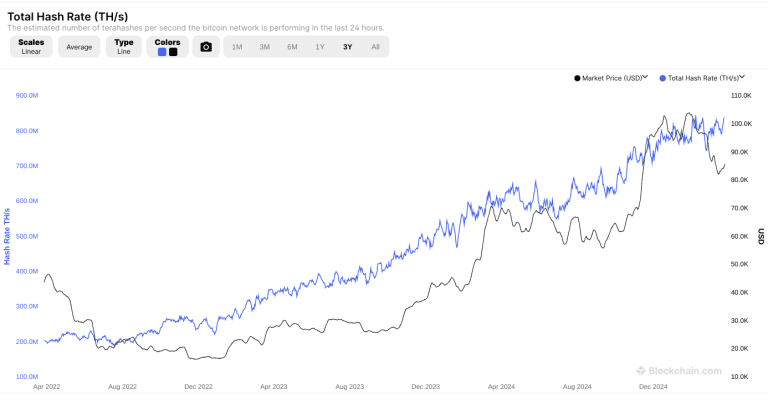
Task: Click the Total Hash Rate (TH/s) legend label
Action: coord(704,77)
